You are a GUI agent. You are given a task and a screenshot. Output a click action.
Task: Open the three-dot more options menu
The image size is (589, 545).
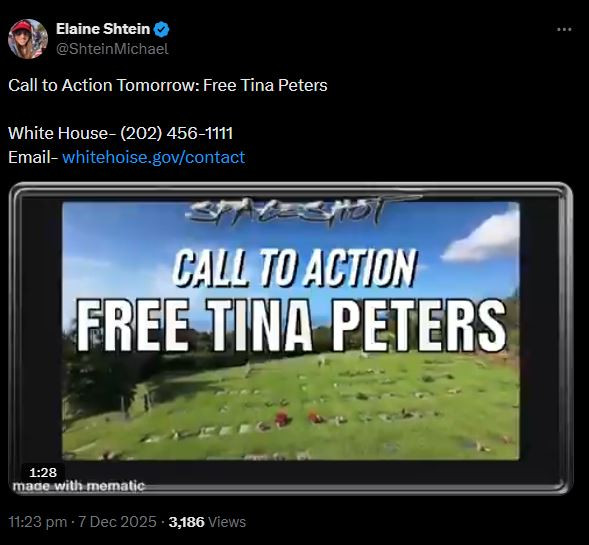pyautogui.click(x=564, y=29)
